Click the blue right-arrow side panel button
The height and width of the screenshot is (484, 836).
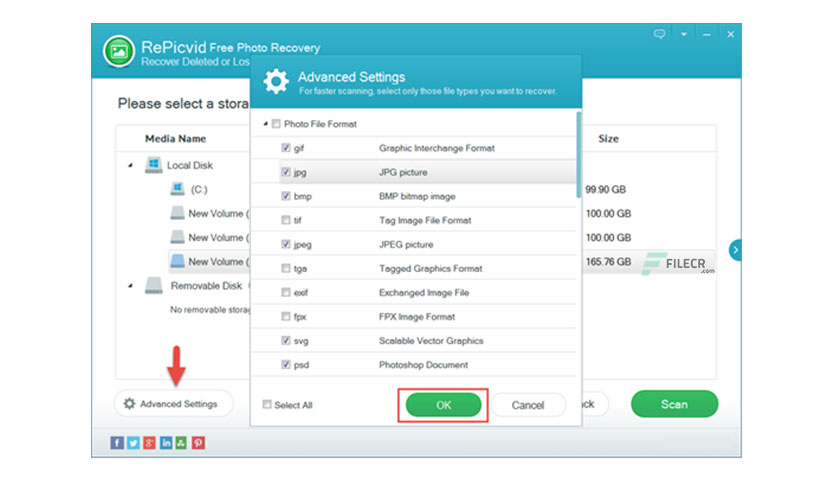pyautogui.click(x=735, y=249)
